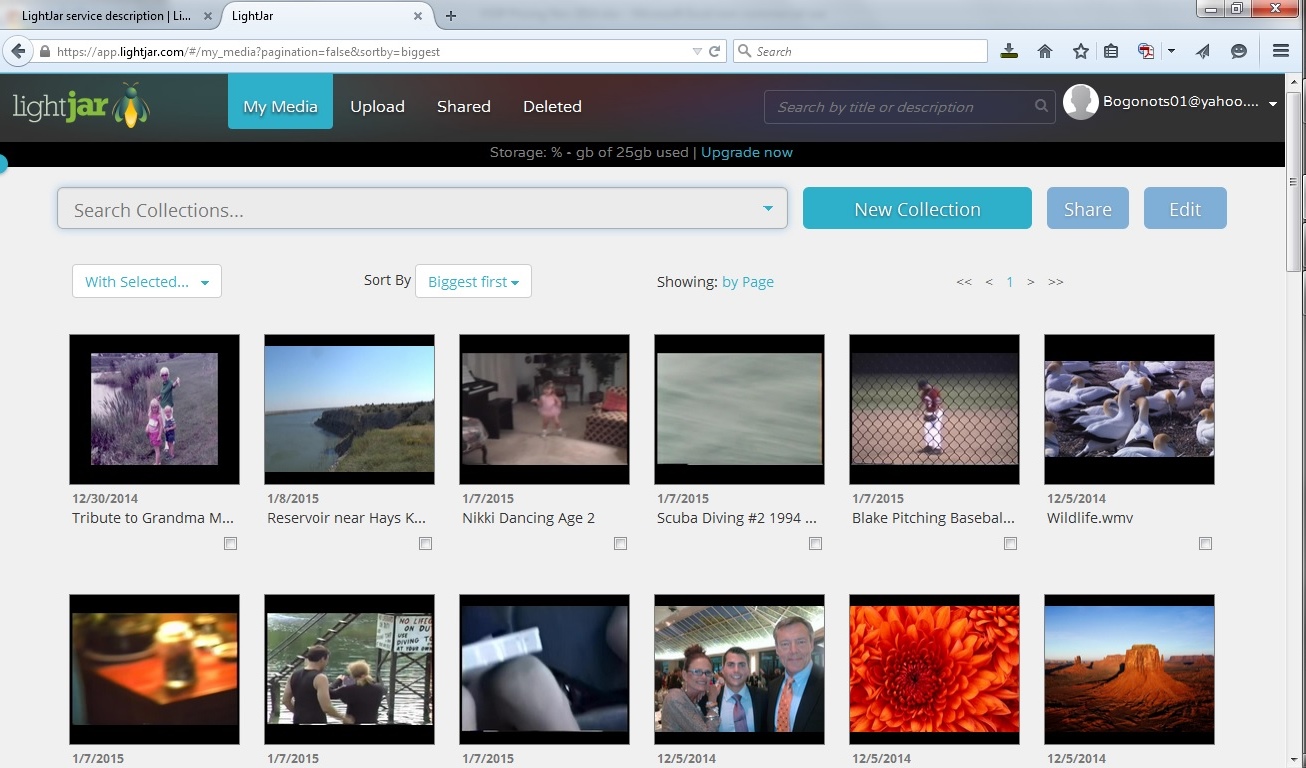The height and width of the screenshot is (768, 1306).
Task: Open the Reservoir near Hays video thumbnail
Action: (x=349, y=409)
